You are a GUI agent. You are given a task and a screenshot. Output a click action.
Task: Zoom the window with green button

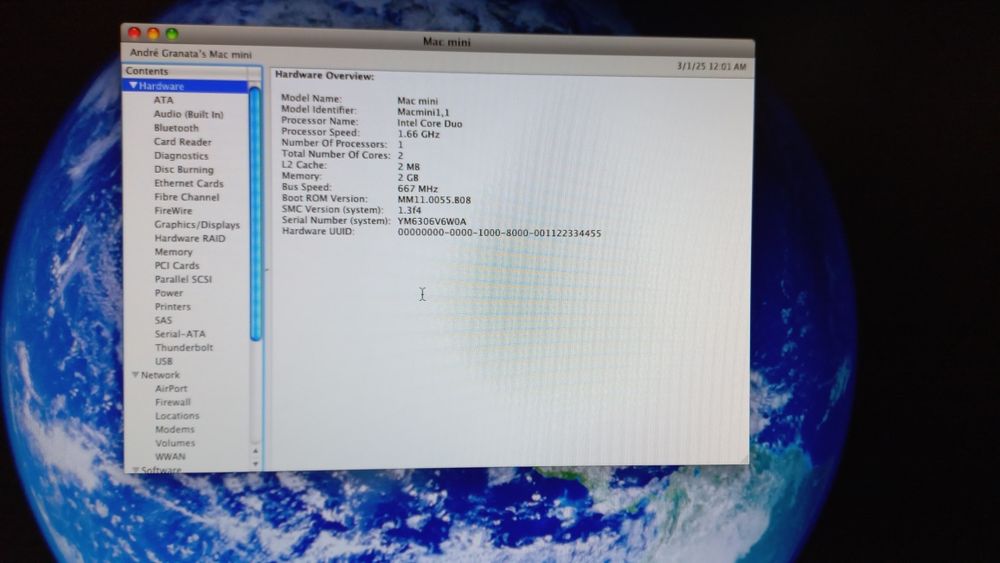pyautogui.click(x=172, y=34)
